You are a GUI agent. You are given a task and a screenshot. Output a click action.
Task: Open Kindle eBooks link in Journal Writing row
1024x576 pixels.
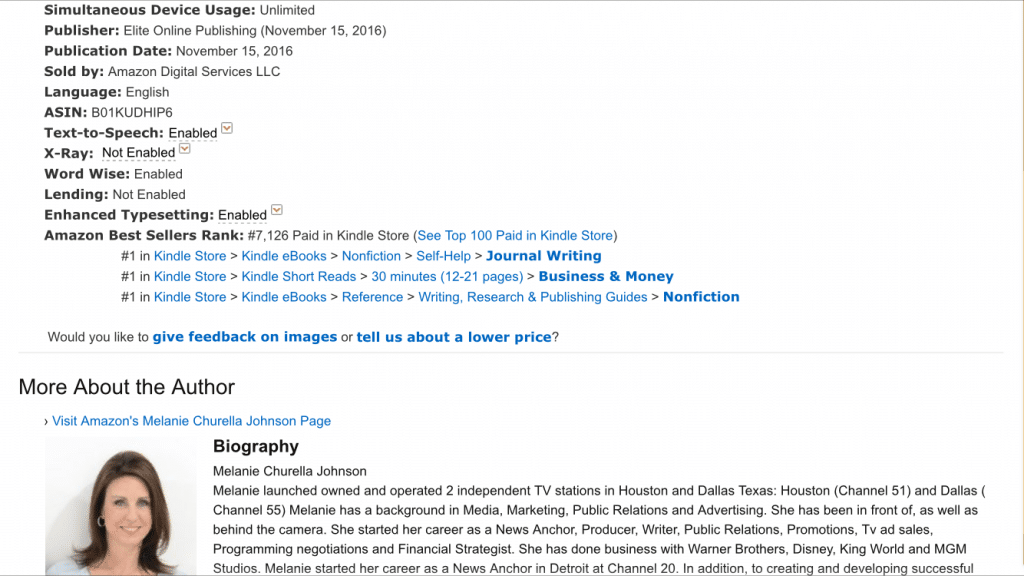click(x=284, y=256)
